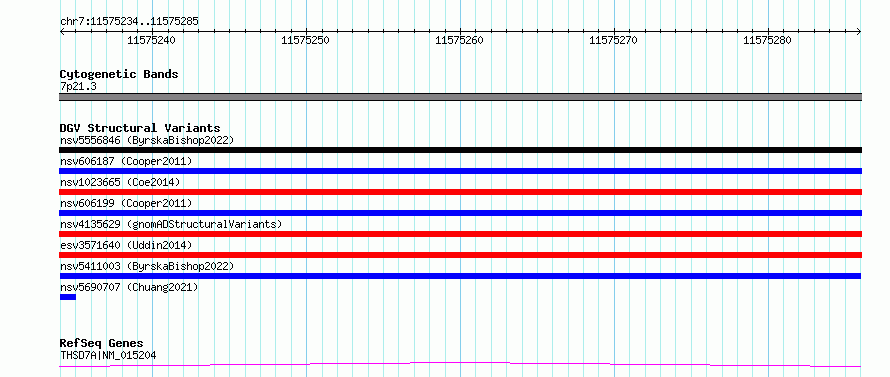Click nsv606199 (Cooper2011) label
Image resolution: width=890 pixels, height=377 pixels.
[126, 203]
